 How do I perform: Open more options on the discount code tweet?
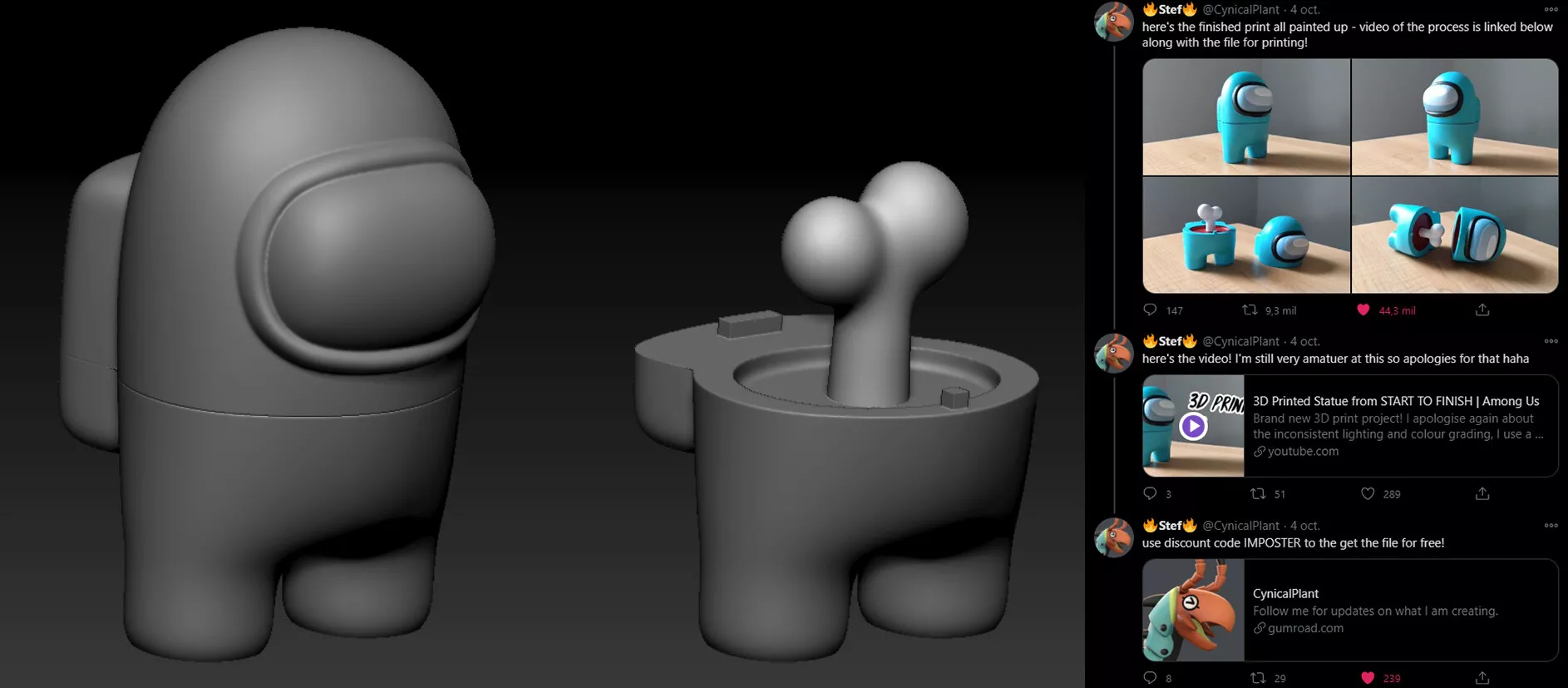pyautogui.click(x=1551, y=526)
